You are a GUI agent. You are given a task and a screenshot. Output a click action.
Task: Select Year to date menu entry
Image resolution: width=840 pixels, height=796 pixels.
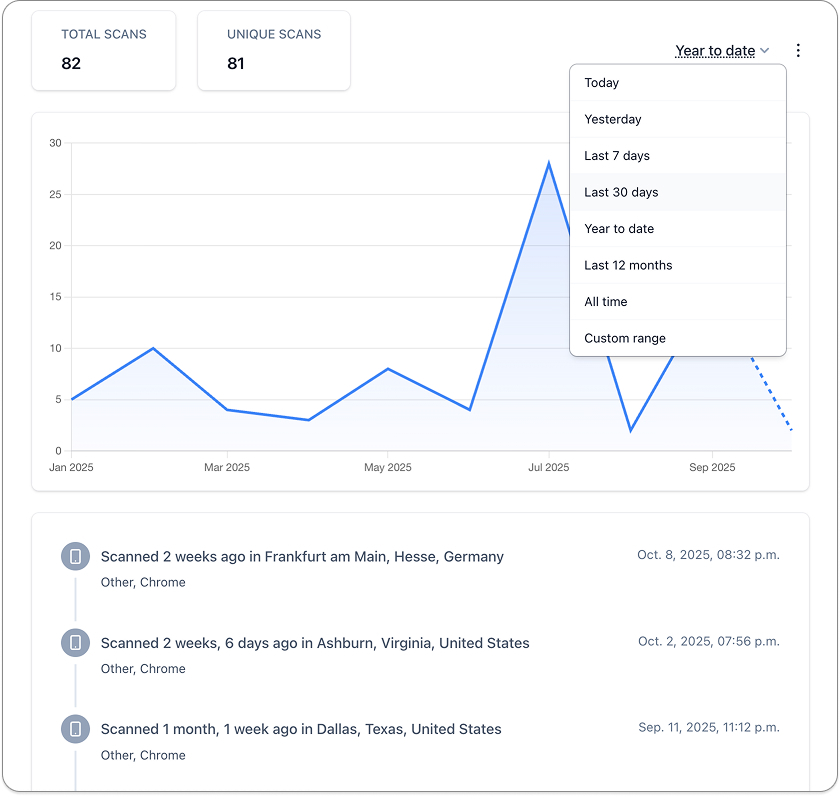pyautogui.click(x=678, y=228)
